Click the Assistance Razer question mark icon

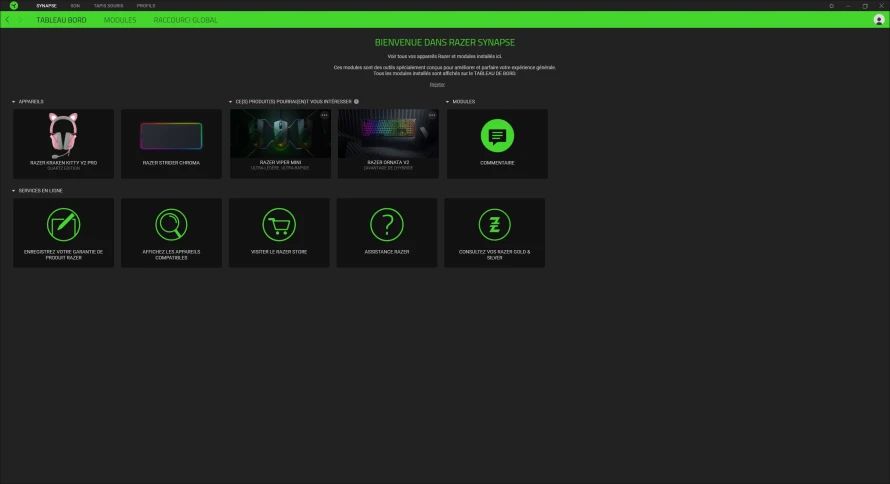point(387,225)
